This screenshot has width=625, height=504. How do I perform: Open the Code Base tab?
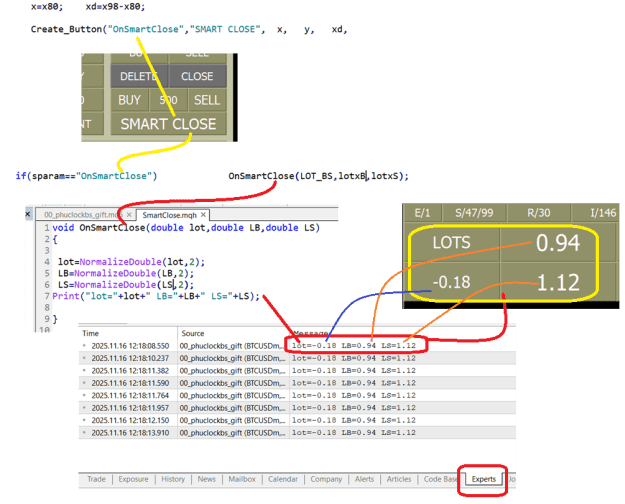[440, 479]
